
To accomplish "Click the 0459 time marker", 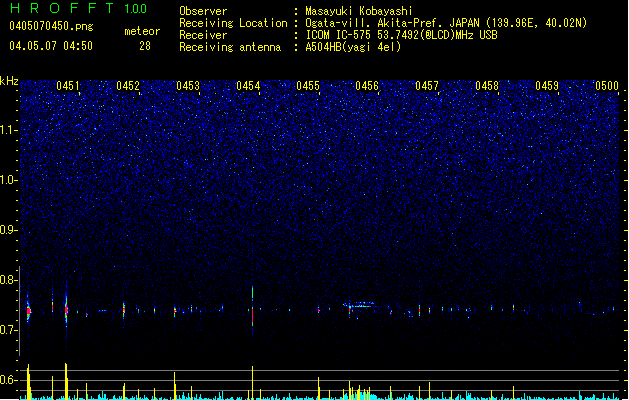I will point(547,86).
